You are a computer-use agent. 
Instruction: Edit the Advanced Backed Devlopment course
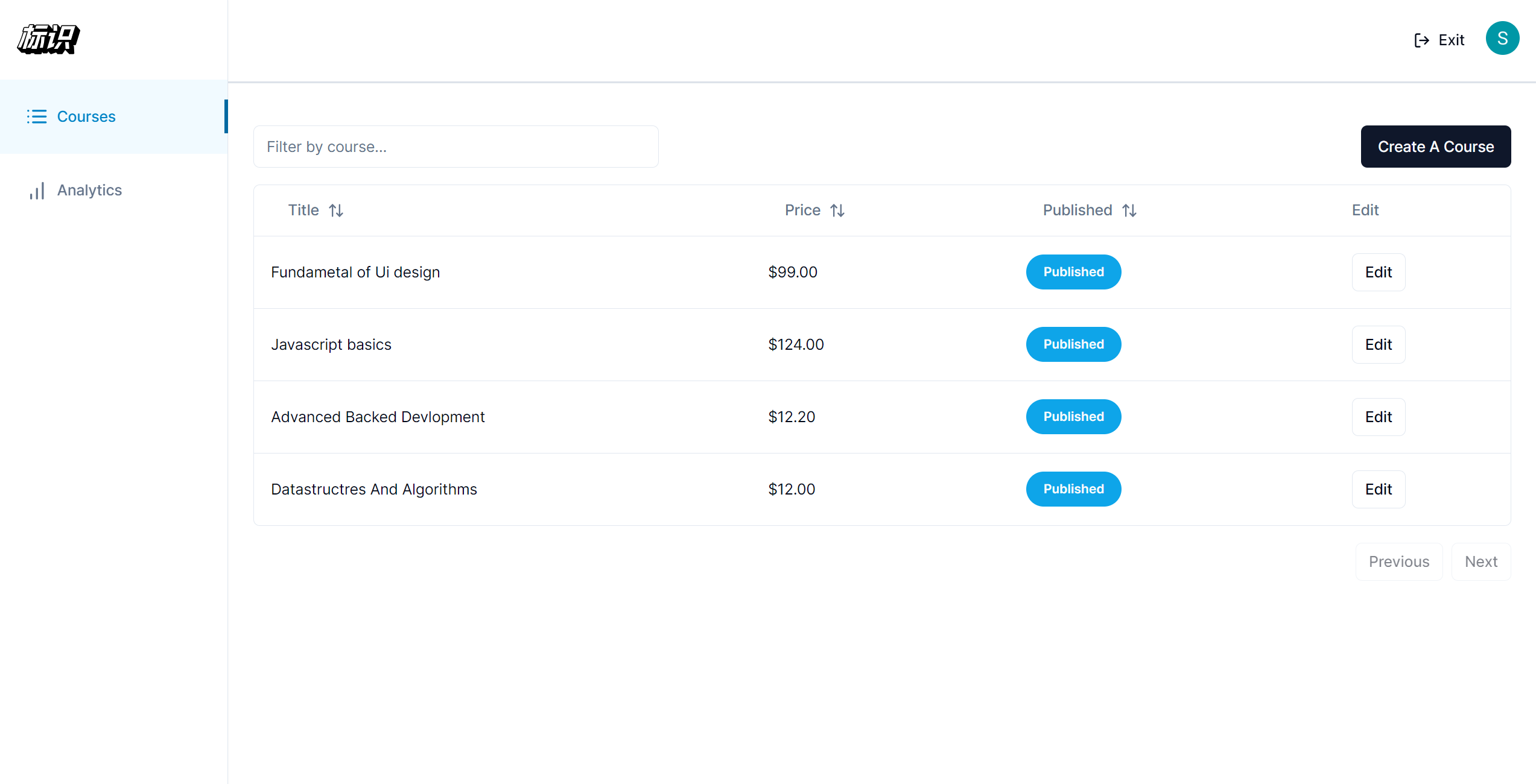tap(1378, 417)
